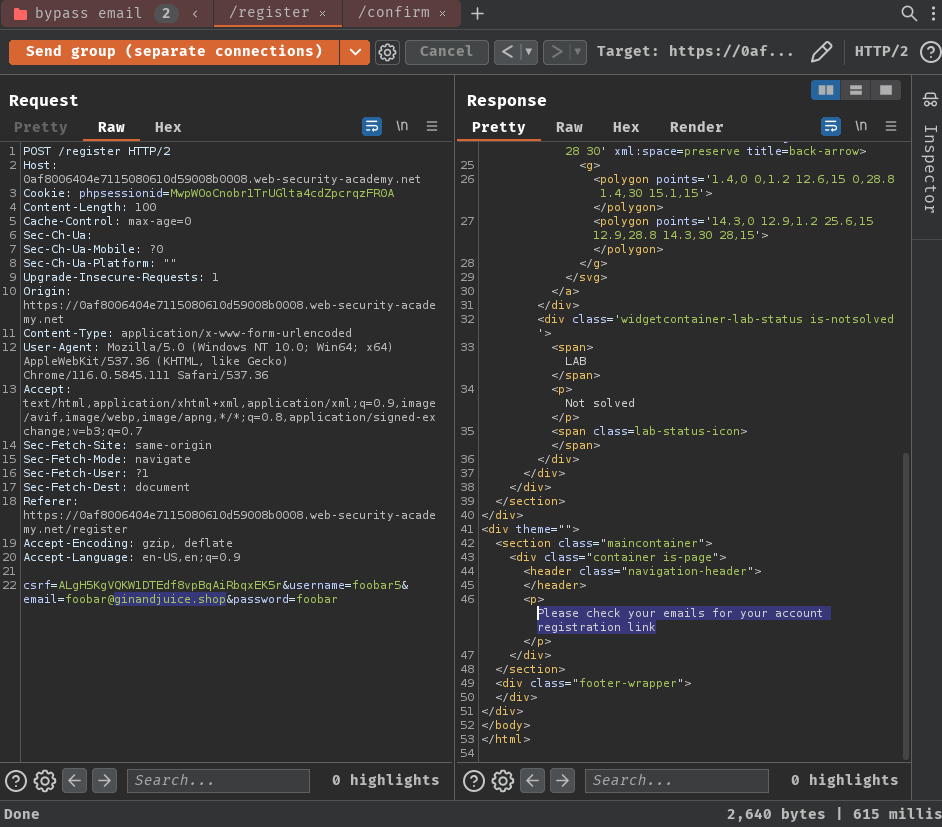Screen dimensions: 942x827
Task: Select the Hex tab in Response
Action: (x=625, y=127)
